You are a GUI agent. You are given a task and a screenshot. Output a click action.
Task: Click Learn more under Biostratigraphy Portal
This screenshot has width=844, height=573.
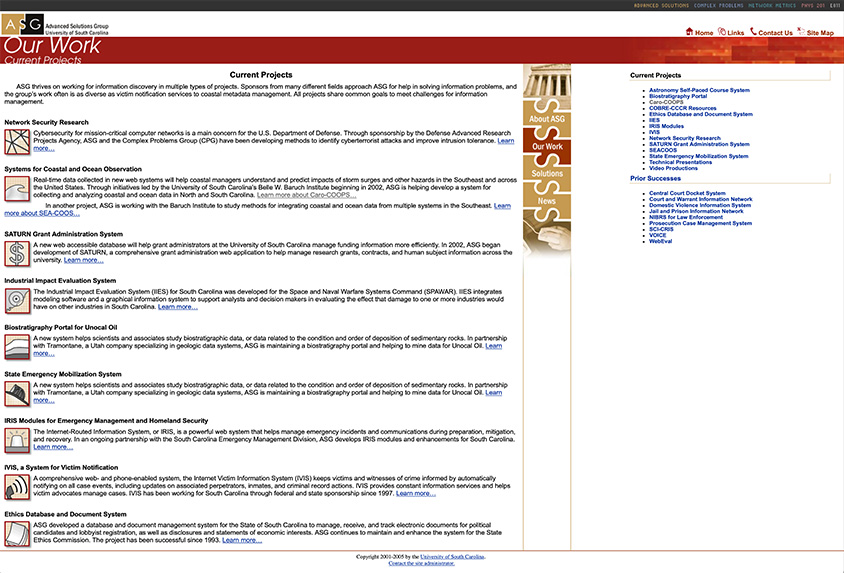click(x=494, y=346)
